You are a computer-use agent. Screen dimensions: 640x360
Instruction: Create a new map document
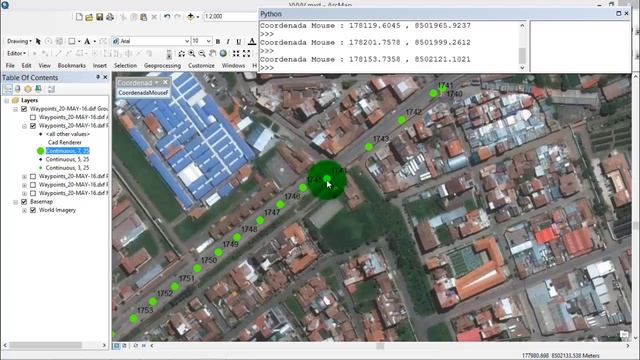pyautogui.click(x=79, y=17)
